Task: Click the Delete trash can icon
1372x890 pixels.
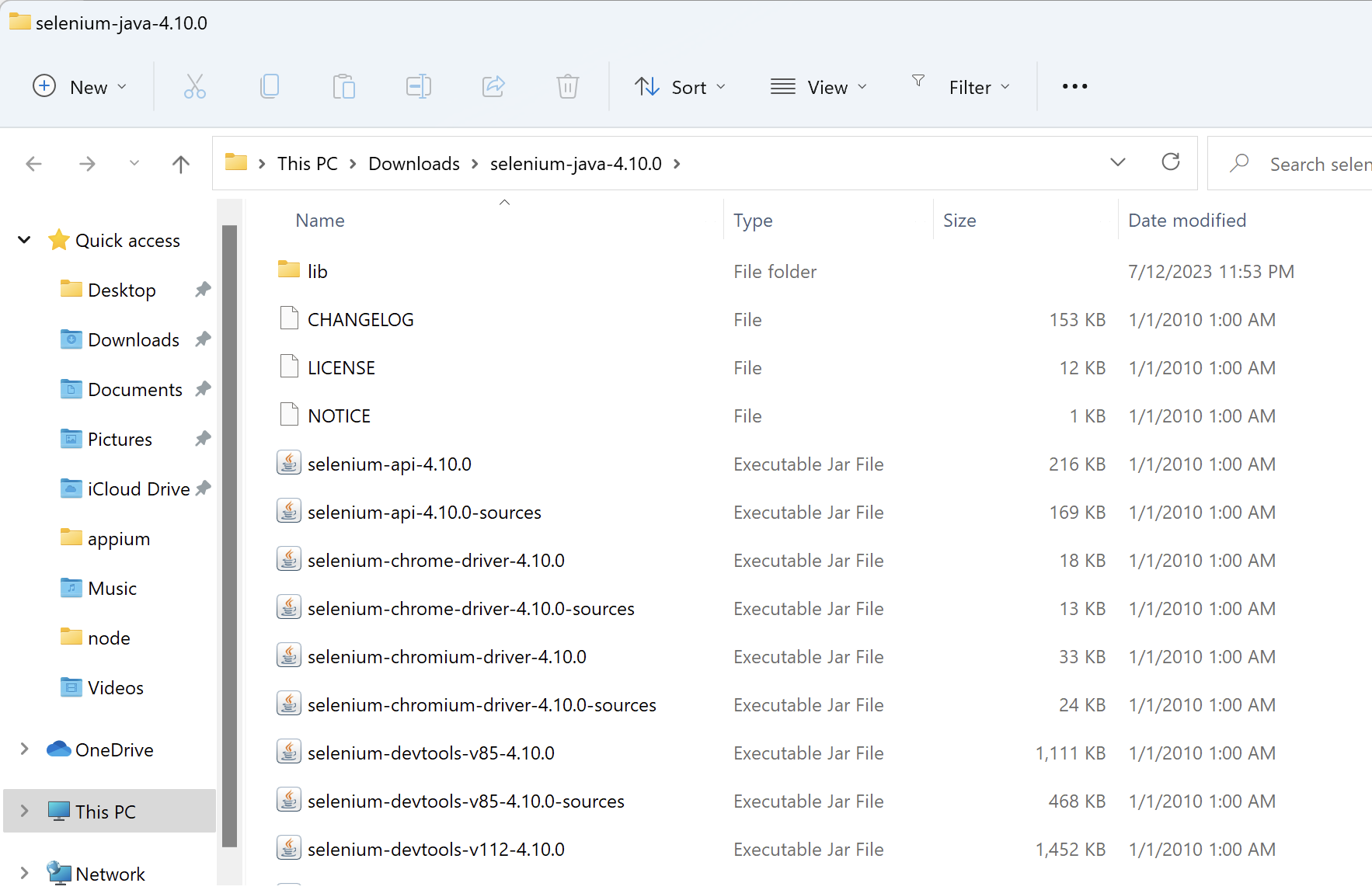Action: pyautogui.click(x=568, y=86)
